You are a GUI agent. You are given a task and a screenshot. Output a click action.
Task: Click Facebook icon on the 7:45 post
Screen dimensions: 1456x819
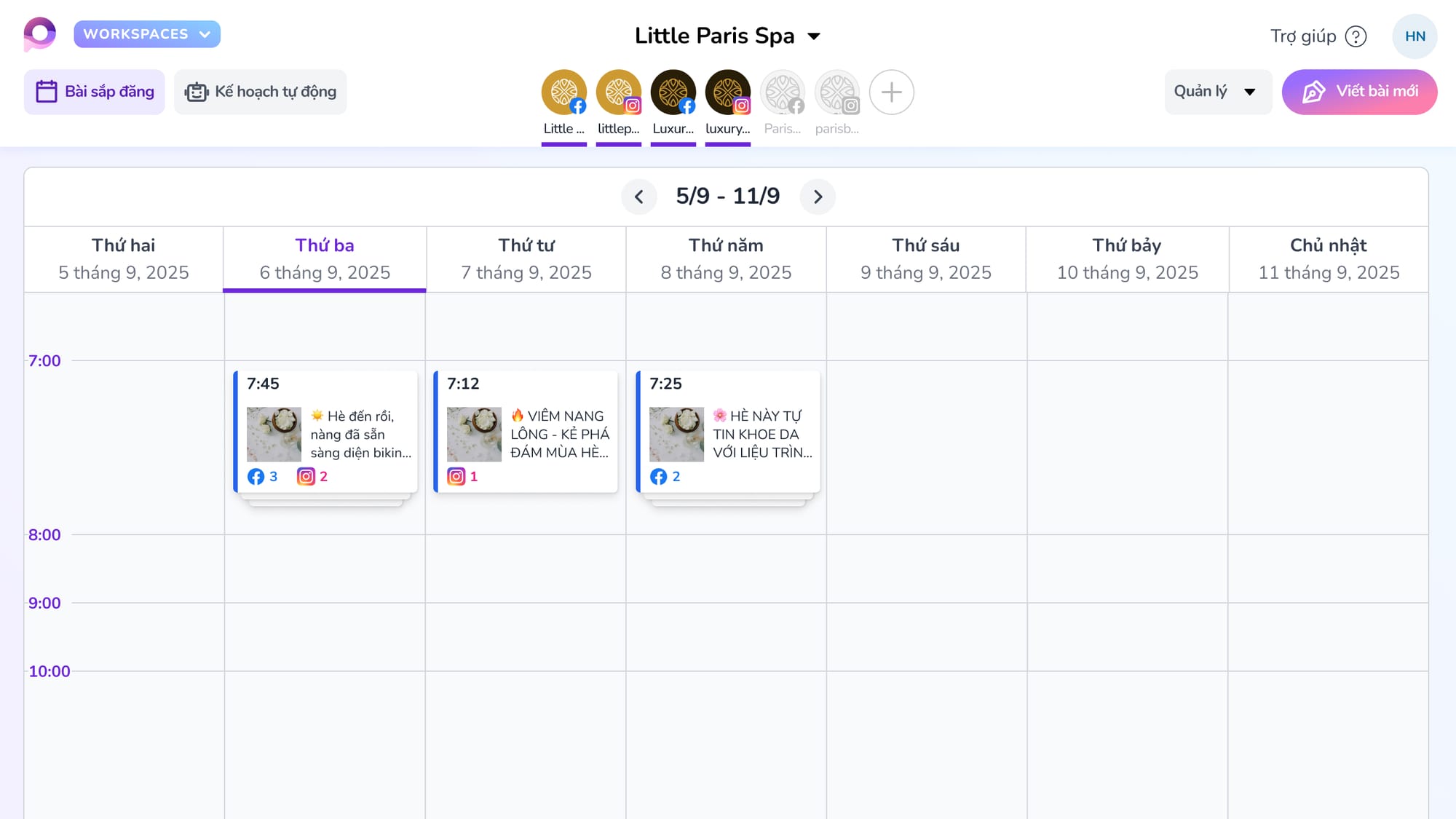256,477
